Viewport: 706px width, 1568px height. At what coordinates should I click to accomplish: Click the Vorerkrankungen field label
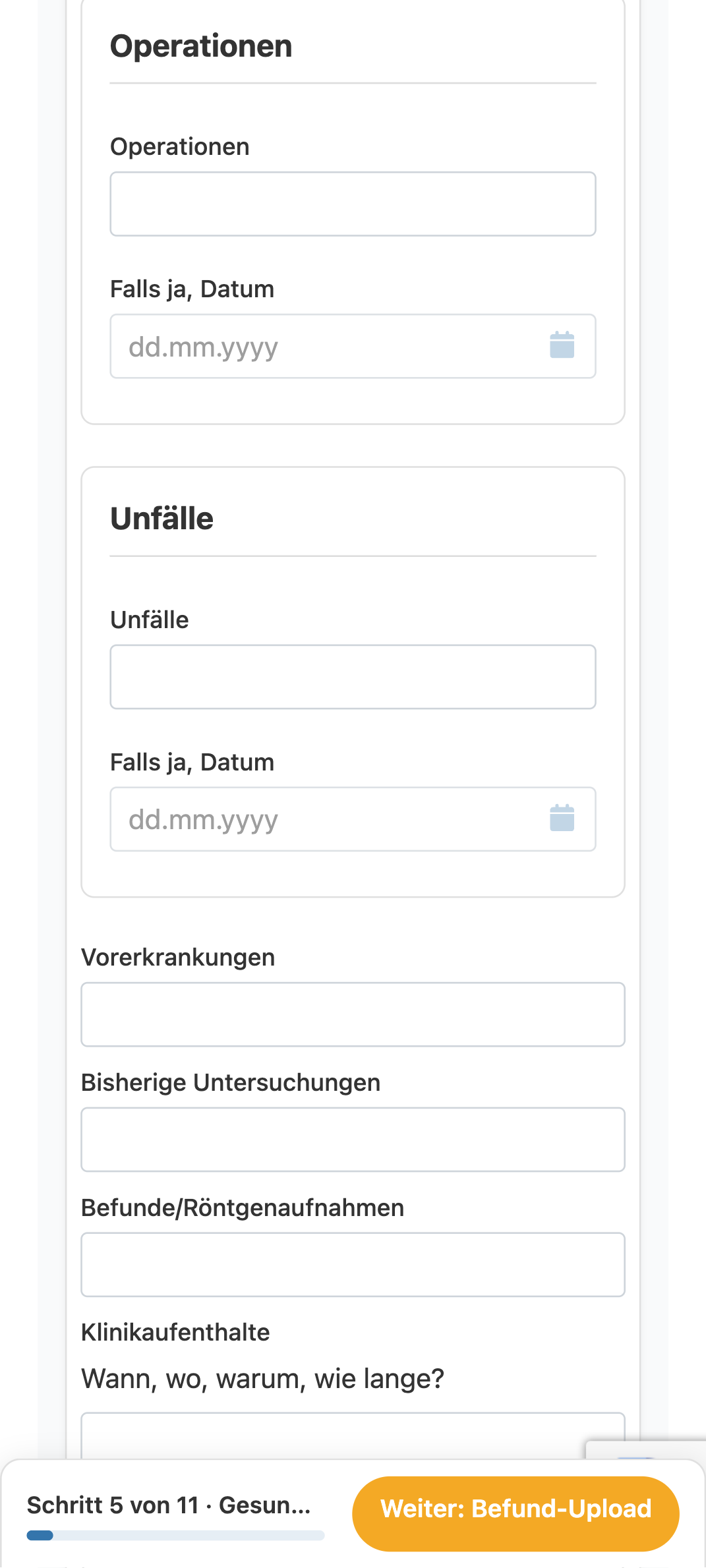(x=178, y=957)
